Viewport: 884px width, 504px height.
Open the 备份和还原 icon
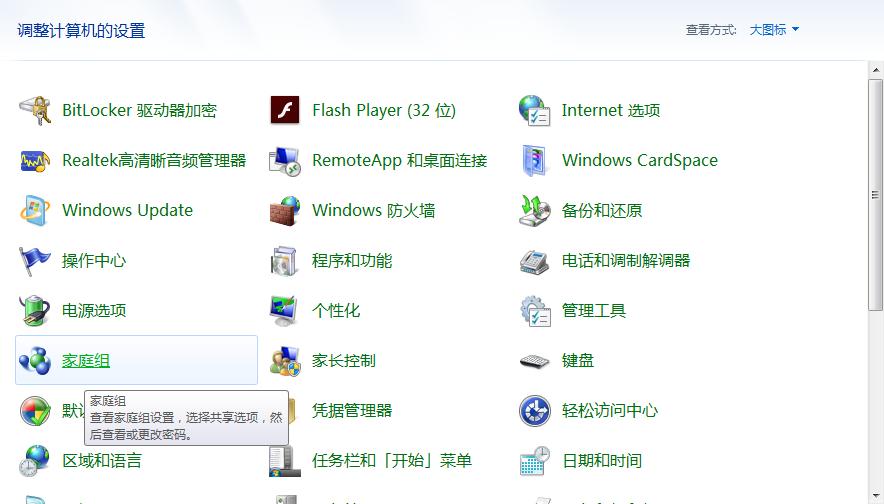point(534,210)
